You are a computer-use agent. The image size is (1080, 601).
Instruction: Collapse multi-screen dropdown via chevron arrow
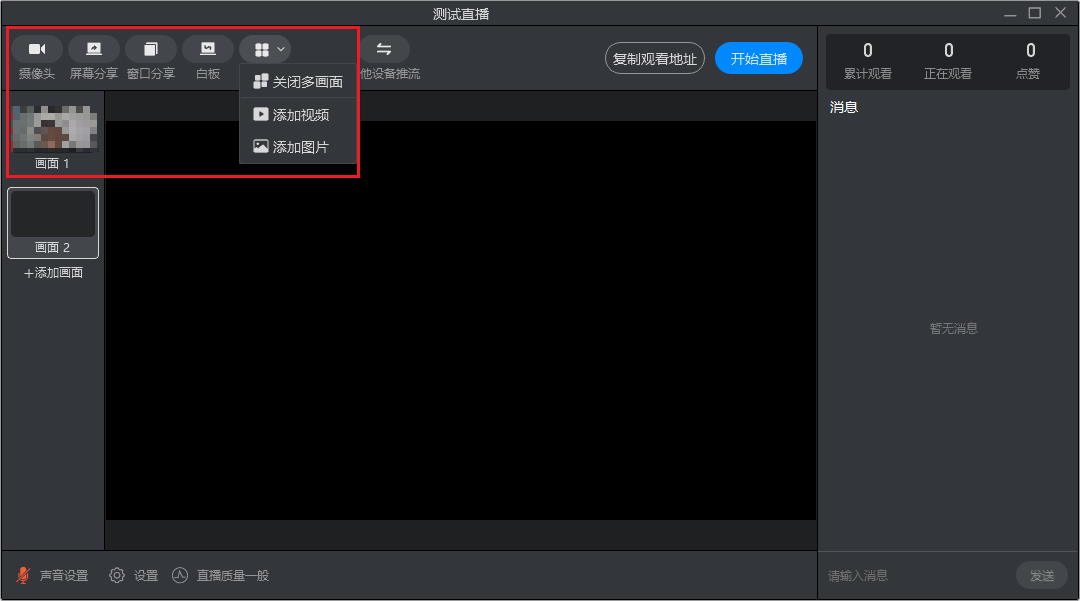coord(281,50)
